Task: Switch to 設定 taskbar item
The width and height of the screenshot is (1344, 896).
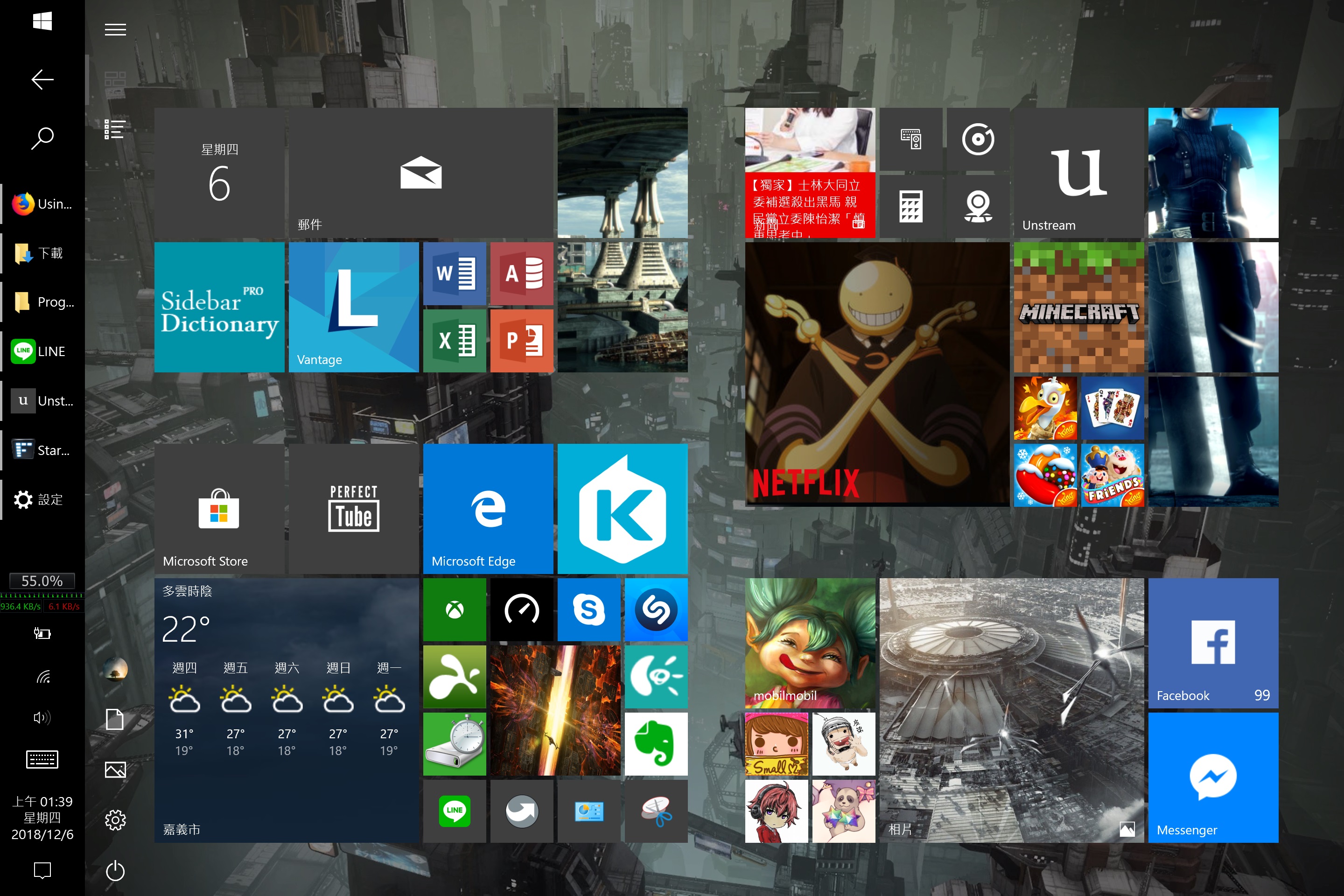Action: (x=42, y=499)
